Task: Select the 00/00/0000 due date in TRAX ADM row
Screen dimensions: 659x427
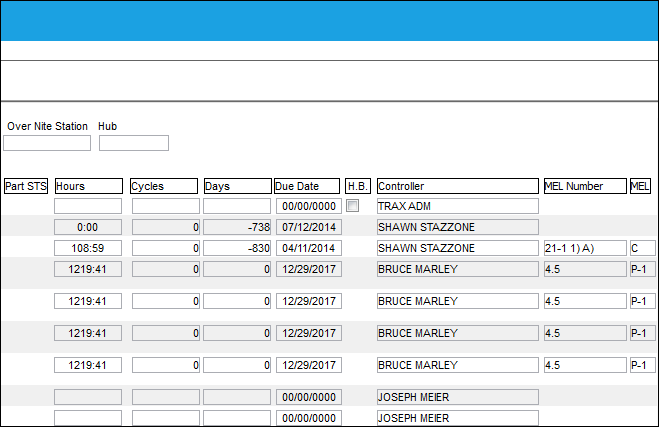Action: coord(309,206)
